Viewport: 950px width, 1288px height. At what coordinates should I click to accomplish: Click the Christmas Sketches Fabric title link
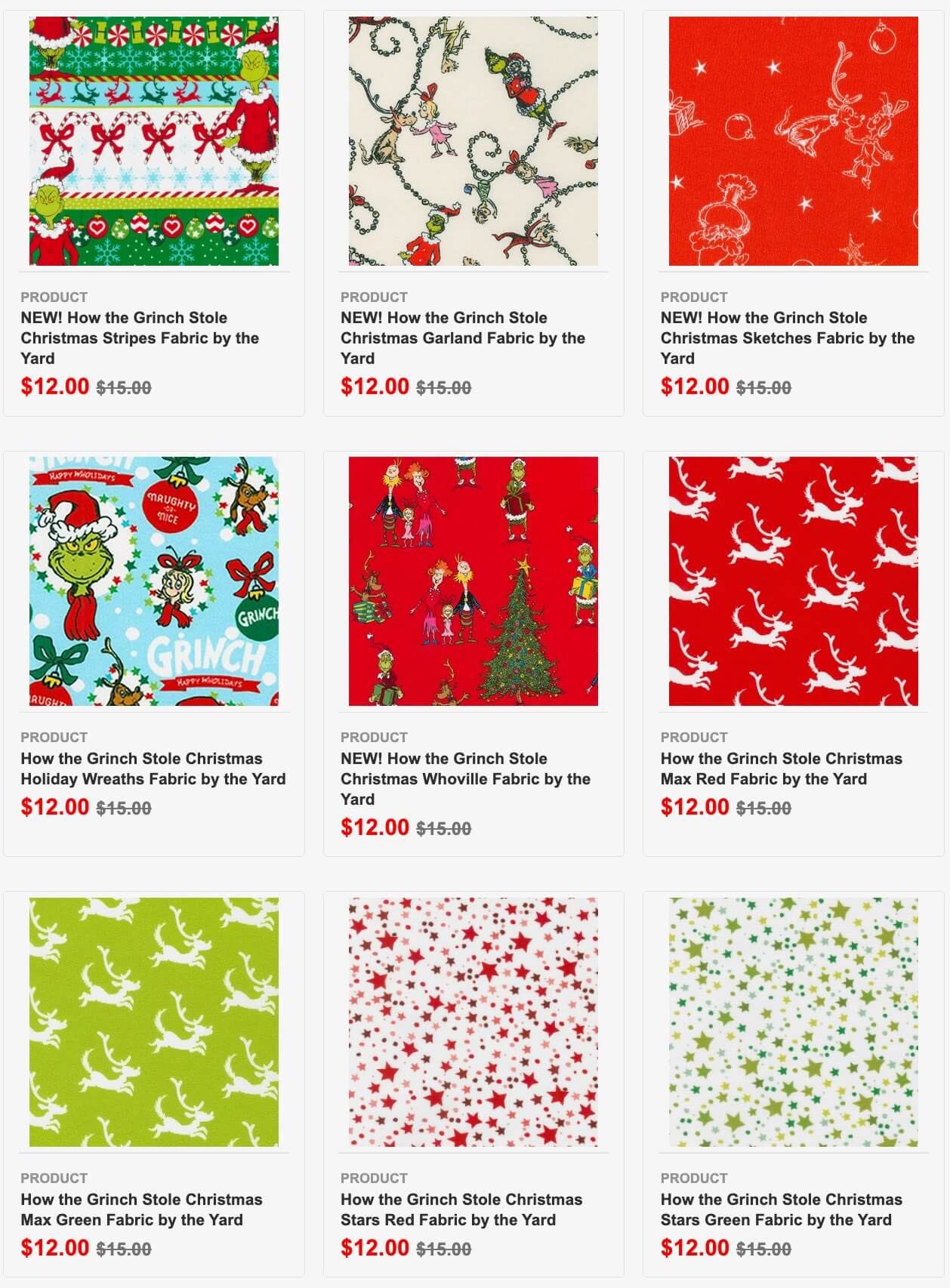click(788, 338)
